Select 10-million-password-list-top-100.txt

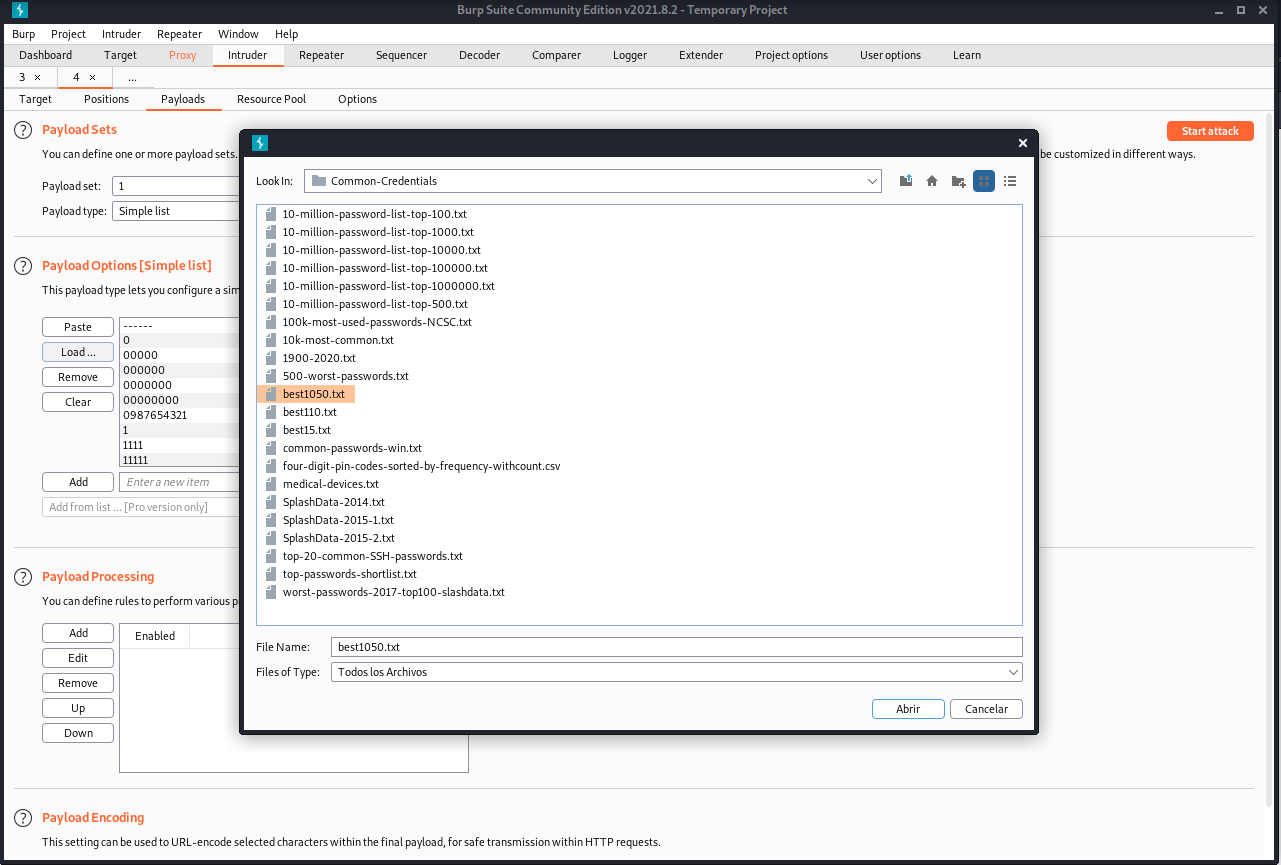374,214
